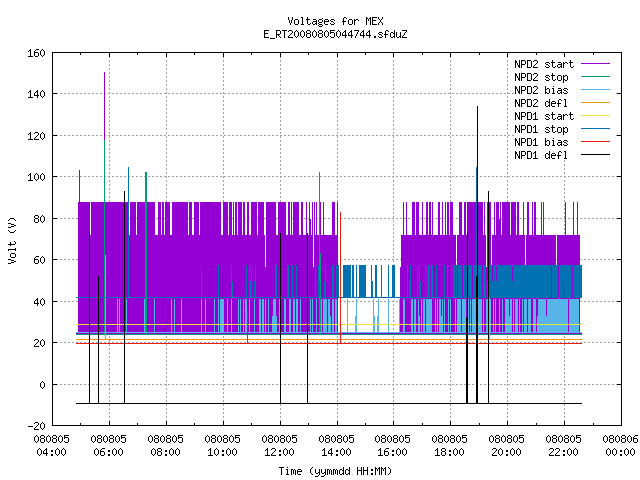Click the dark blue line sample beside NPD1 stop
The width and height of the screenshot is (640, 480).
(x=595, y=129)
